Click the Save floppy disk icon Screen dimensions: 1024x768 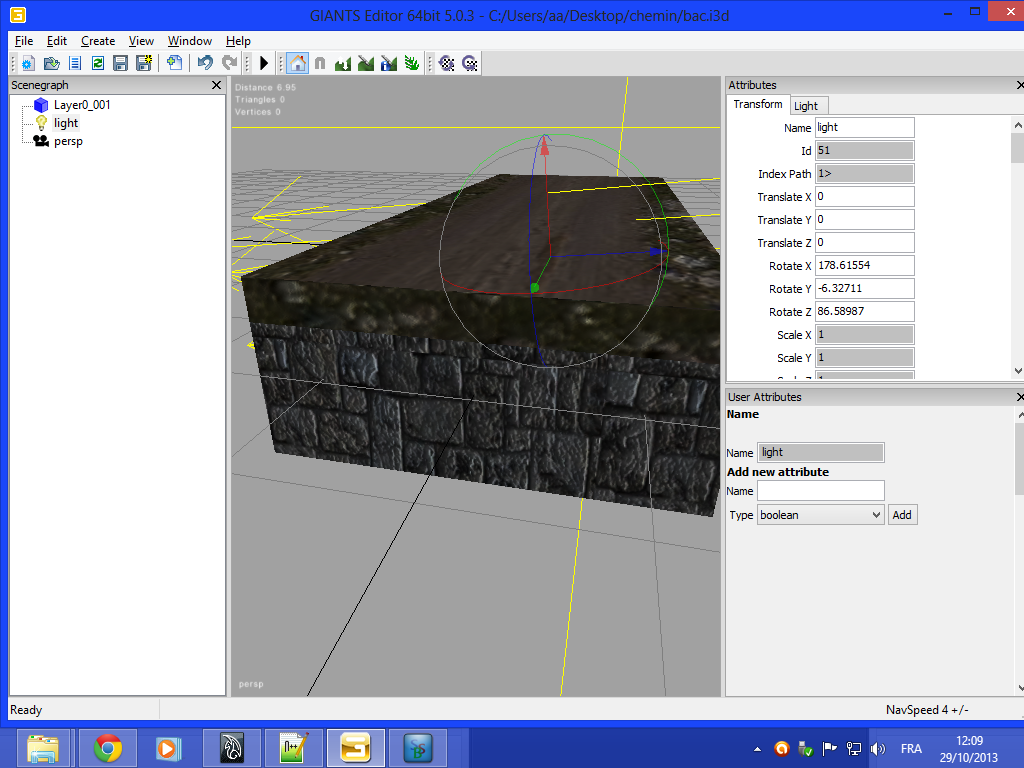tap(120, 63)
